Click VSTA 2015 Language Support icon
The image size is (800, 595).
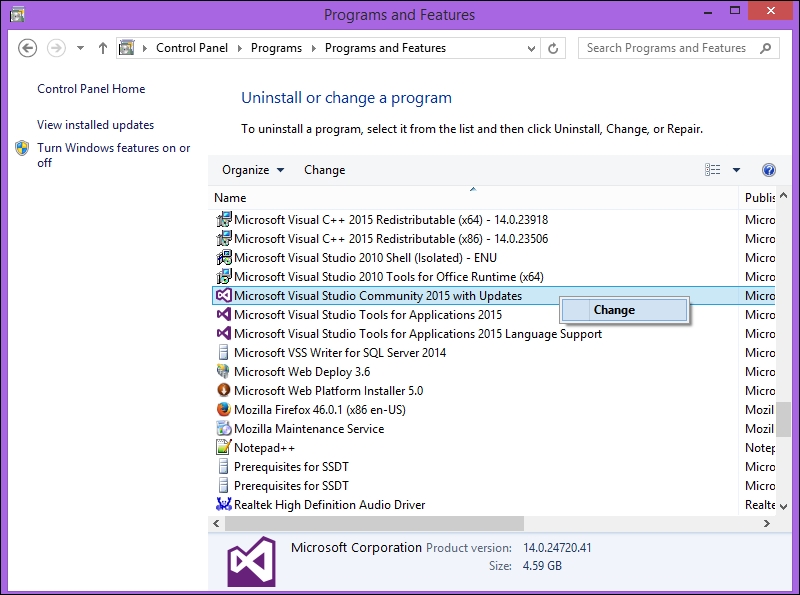(x=223, y=333)
